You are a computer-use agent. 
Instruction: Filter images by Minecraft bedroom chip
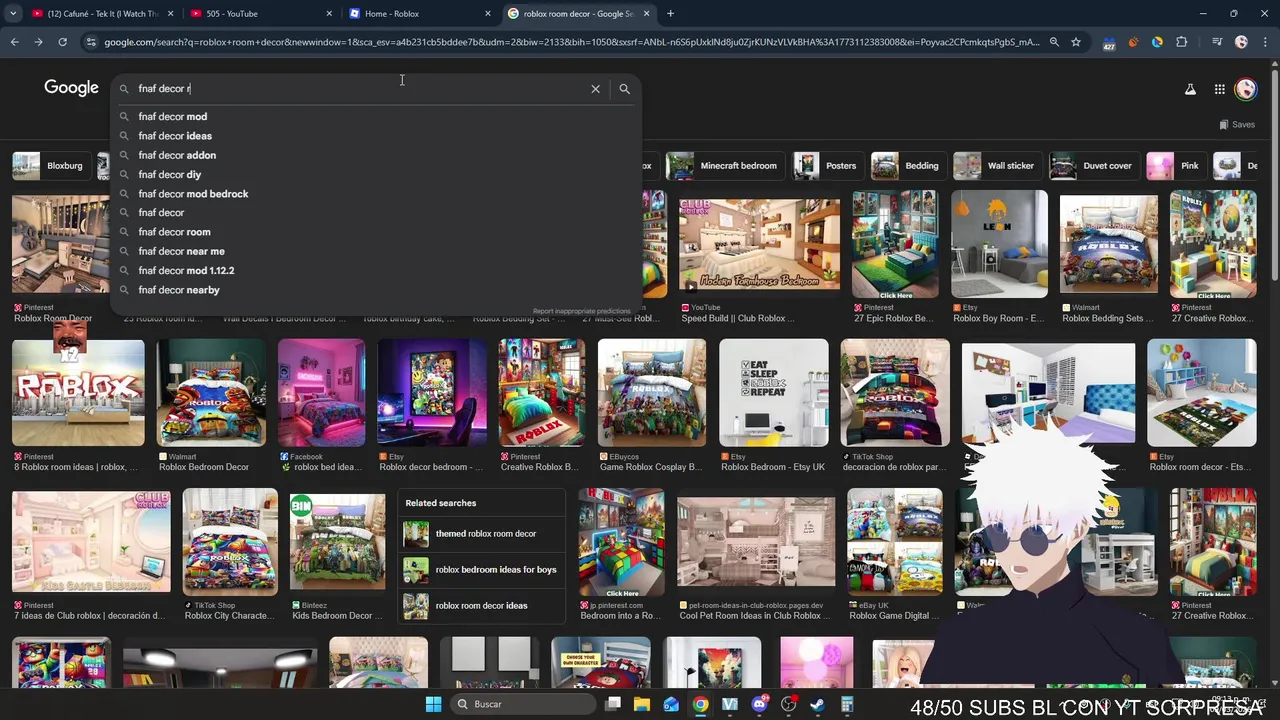click(x=725, y=166)
